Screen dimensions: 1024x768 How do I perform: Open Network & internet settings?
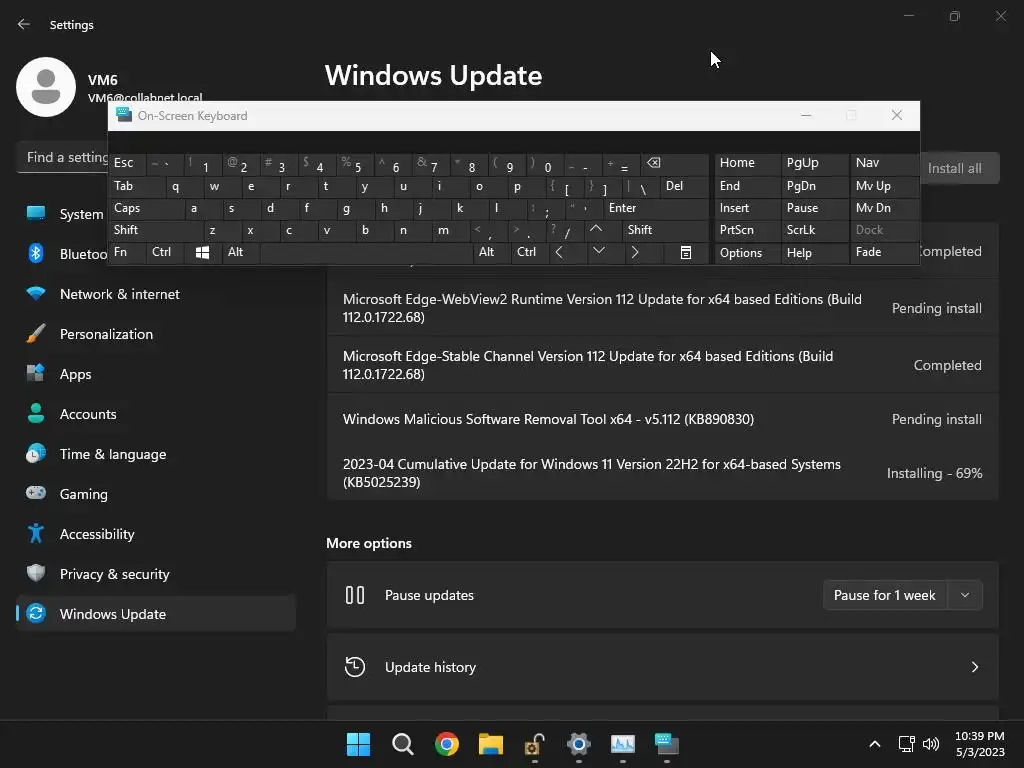click(x=155, y=294)
